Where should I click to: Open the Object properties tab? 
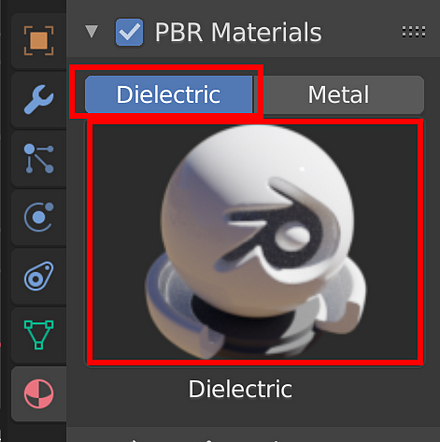(39, 40)
